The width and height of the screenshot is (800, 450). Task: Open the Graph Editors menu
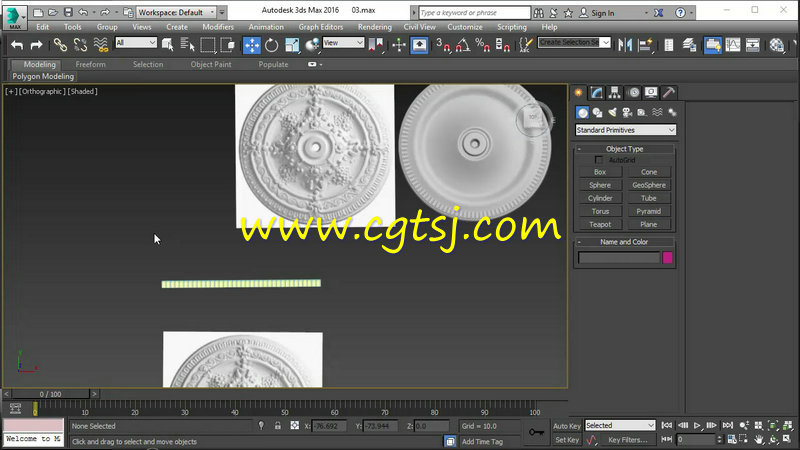click(320, 27)
